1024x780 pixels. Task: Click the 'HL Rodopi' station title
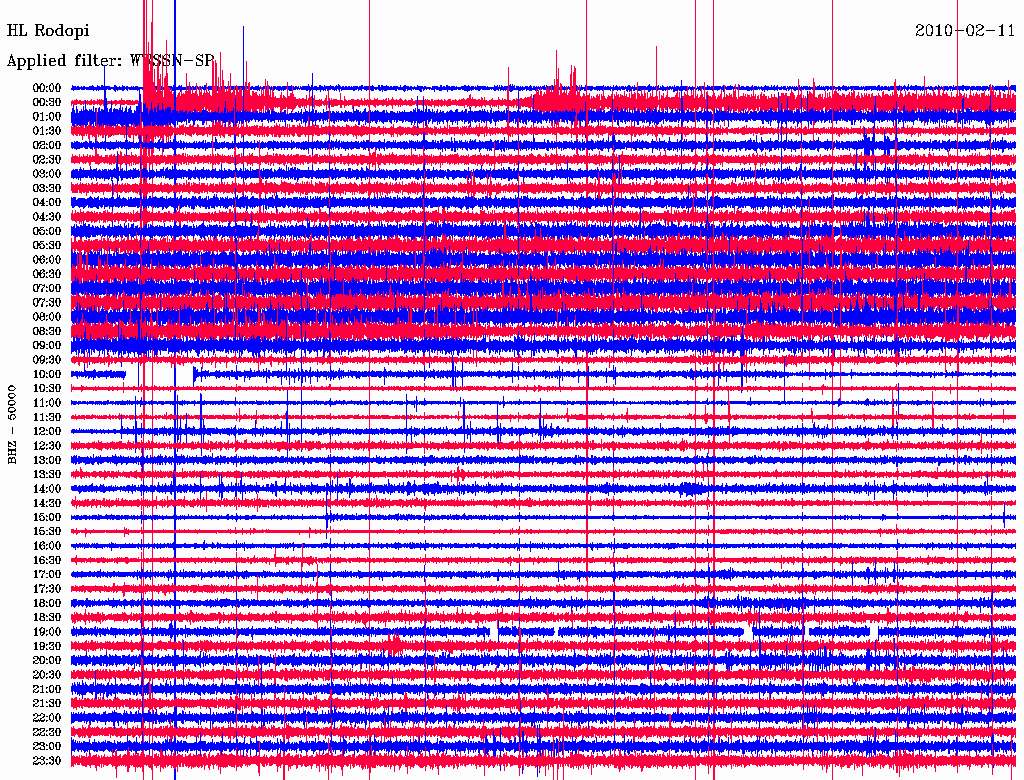48,31
